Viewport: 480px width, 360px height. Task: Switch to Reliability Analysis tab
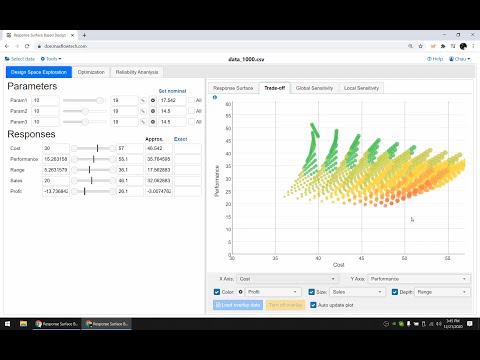(137, 72)
